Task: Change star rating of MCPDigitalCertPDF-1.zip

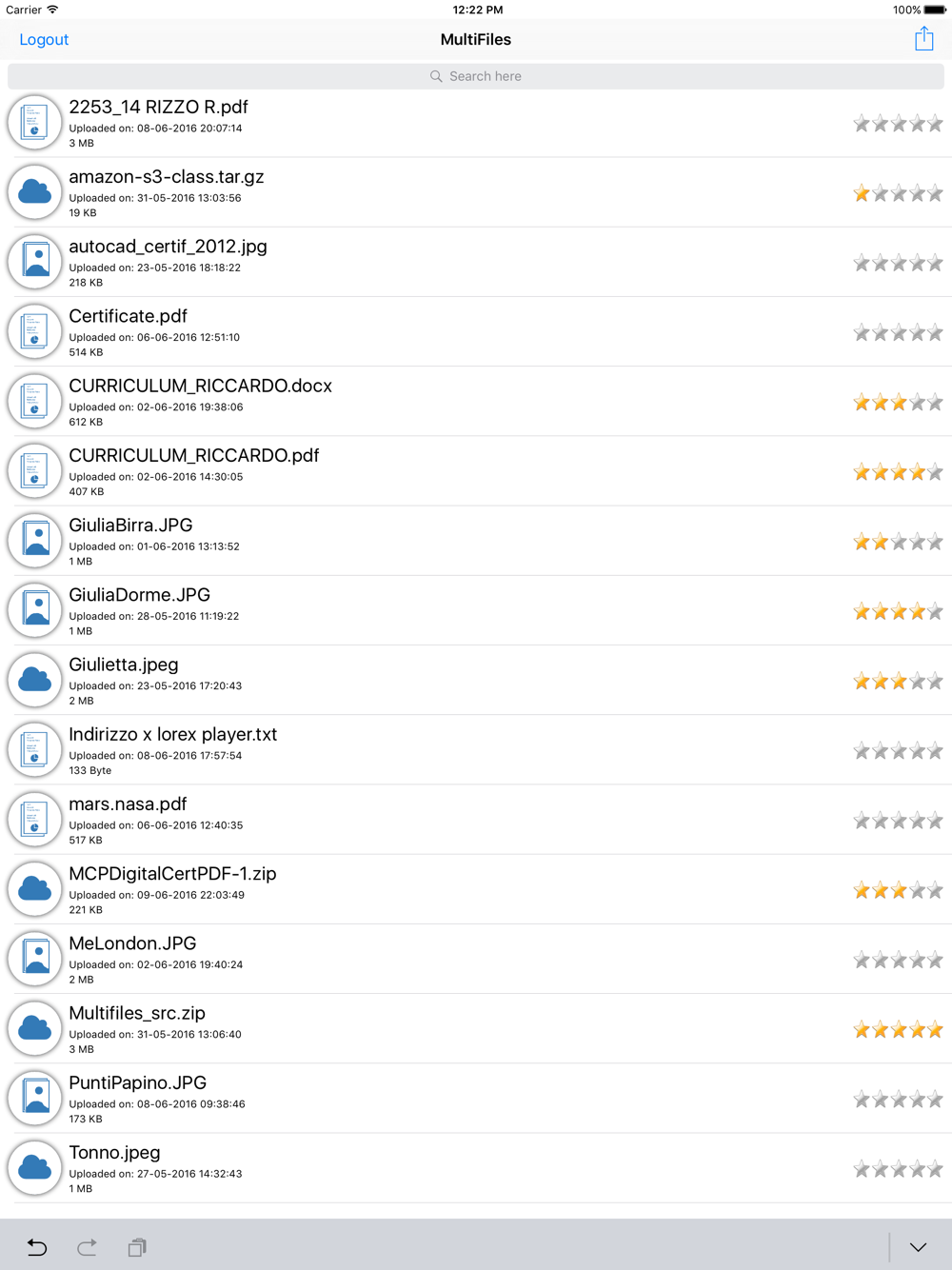Action: point(899,890)
